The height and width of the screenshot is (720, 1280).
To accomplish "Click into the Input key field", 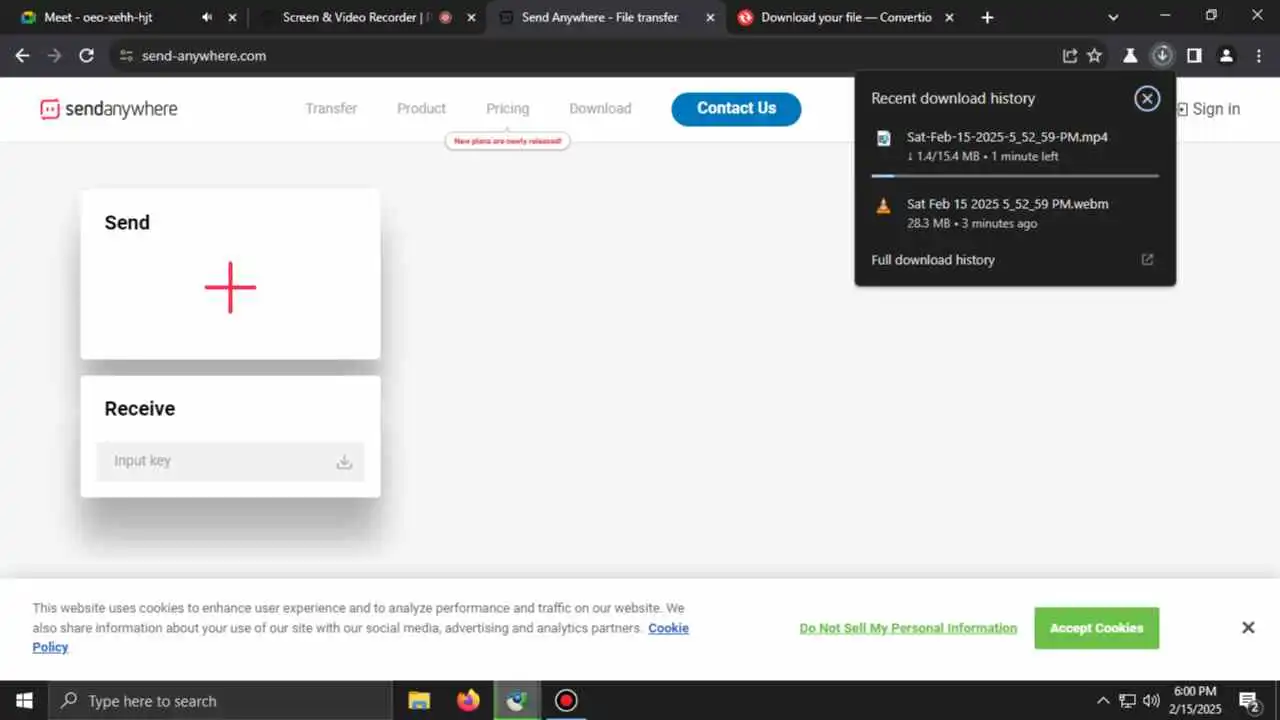I will click(230, 461).
